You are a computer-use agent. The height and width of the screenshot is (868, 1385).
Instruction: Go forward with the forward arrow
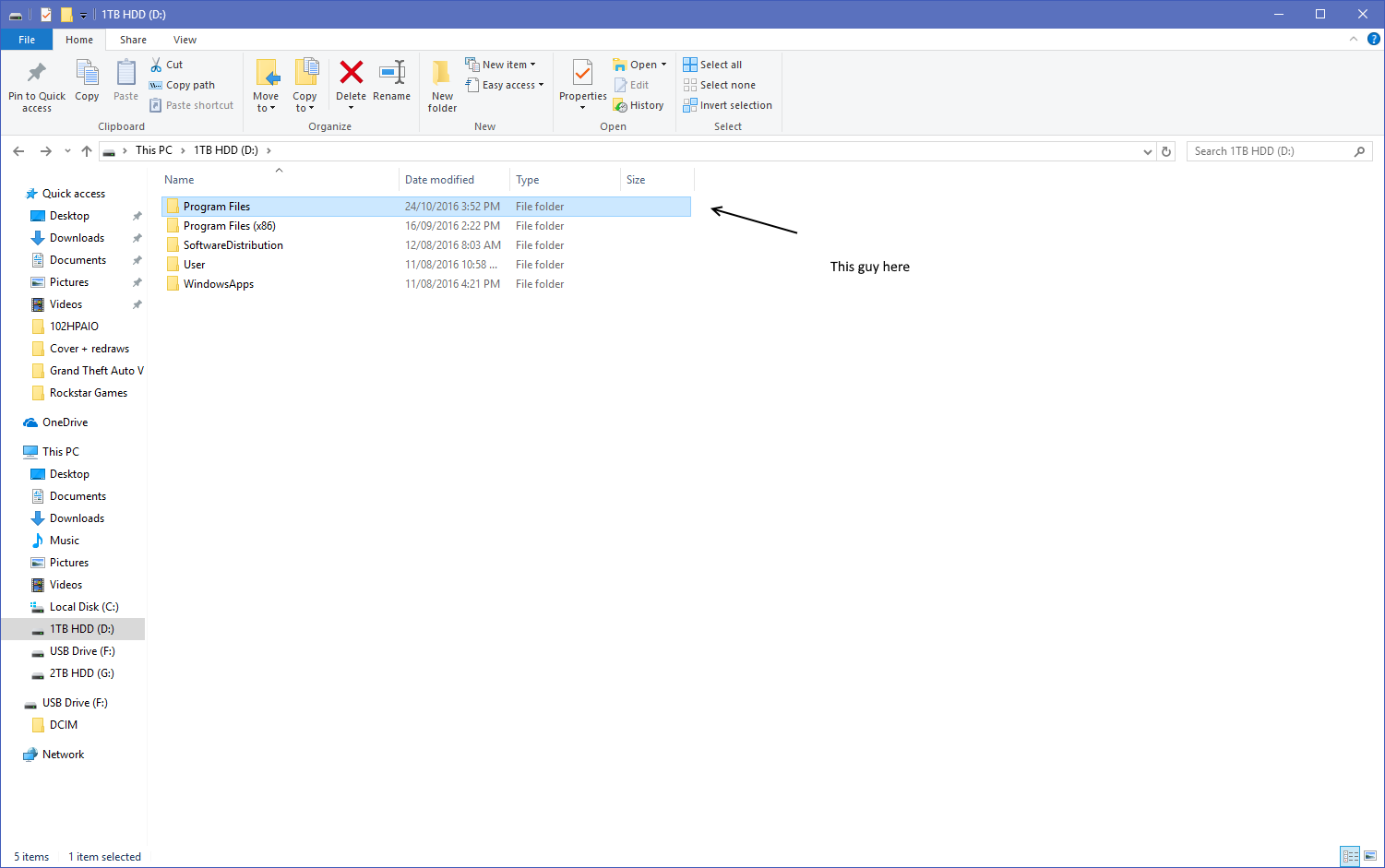coord(45,150)
